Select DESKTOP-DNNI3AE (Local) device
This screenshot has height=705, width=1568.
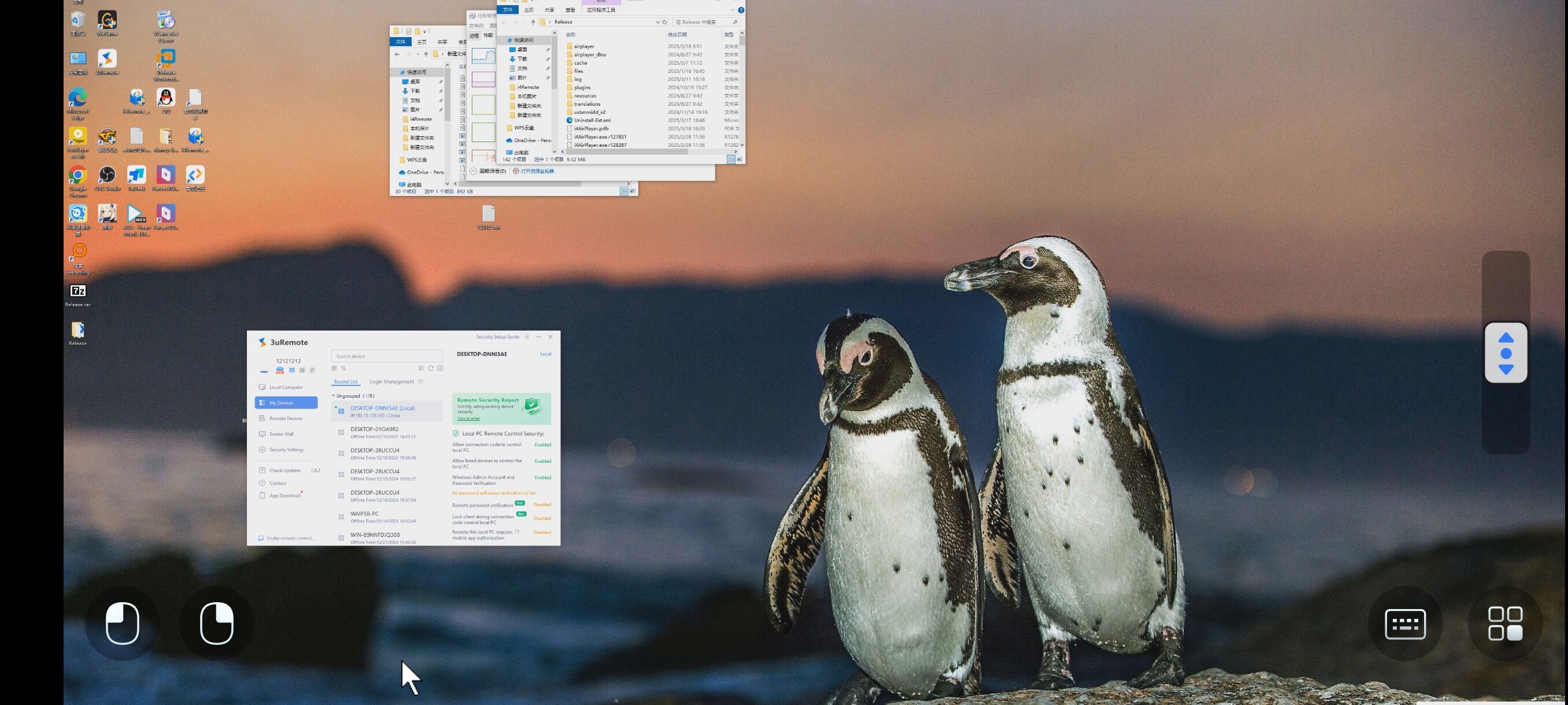pyautogui.click(x=387, y=411)
